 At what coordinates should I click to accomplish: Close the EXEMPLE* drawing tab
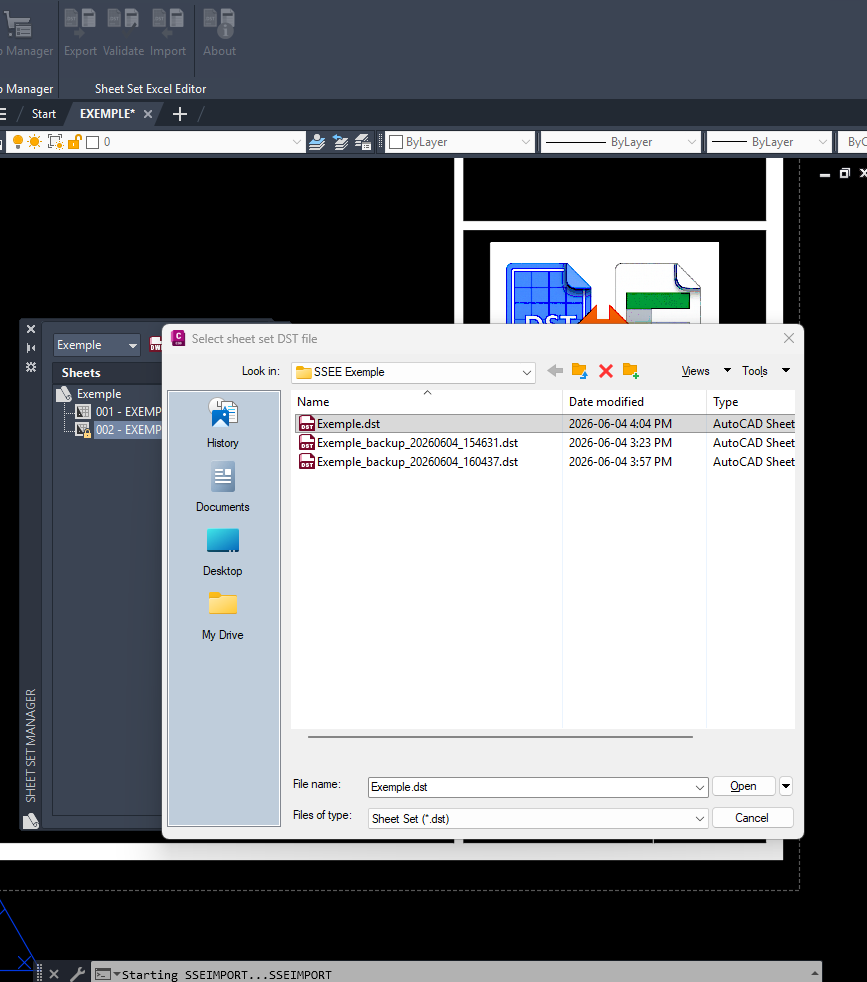pyautogui.click(x=148, y=114)
